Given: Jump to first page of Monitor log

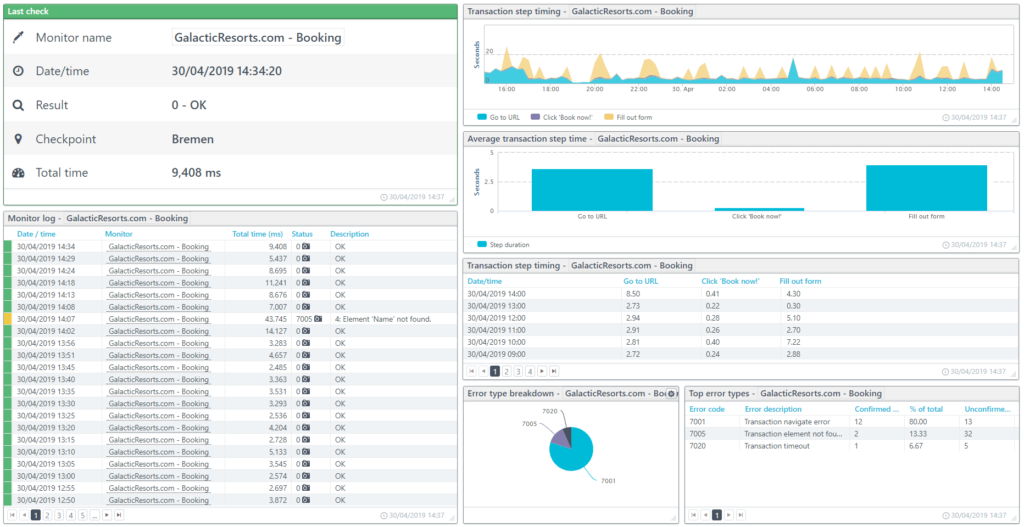Looking at the screenshot, I should point(12,515).
